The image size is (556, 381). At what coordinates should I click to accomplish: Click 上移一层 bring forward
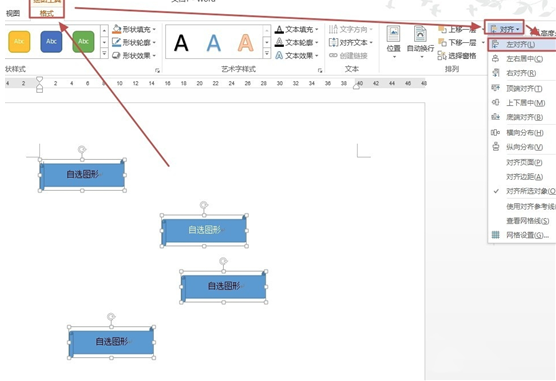click(x=457, y=29)
